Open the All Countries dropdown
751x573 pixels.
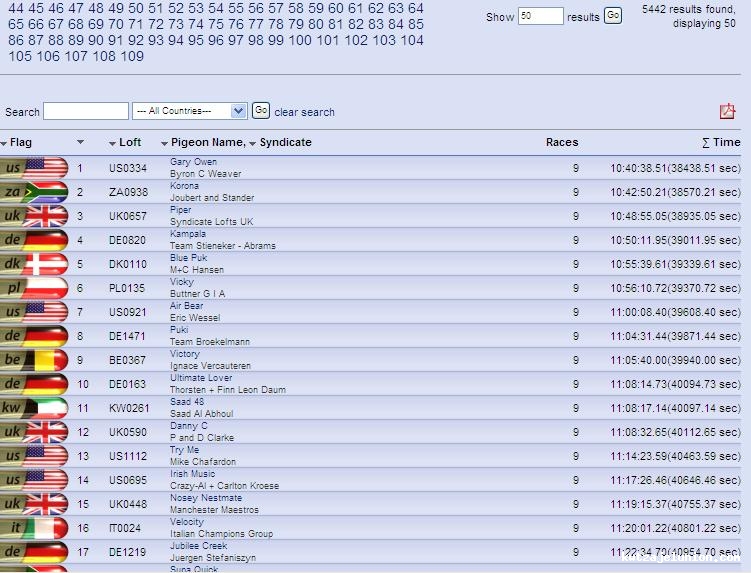click(189, 111)
